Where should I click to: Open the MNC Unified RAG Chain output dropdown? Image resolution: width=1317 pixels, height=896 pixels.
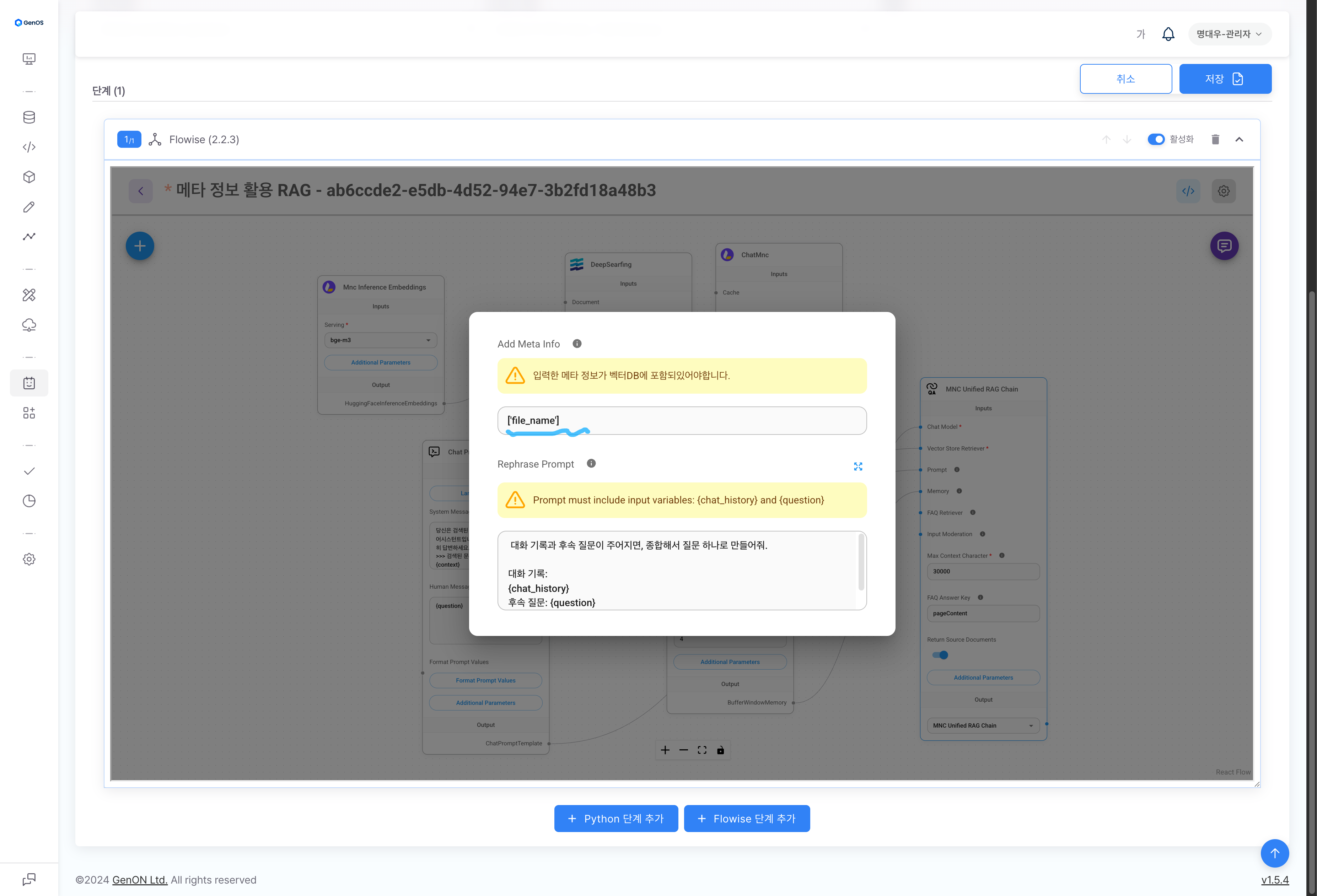[x=983, y=725]
